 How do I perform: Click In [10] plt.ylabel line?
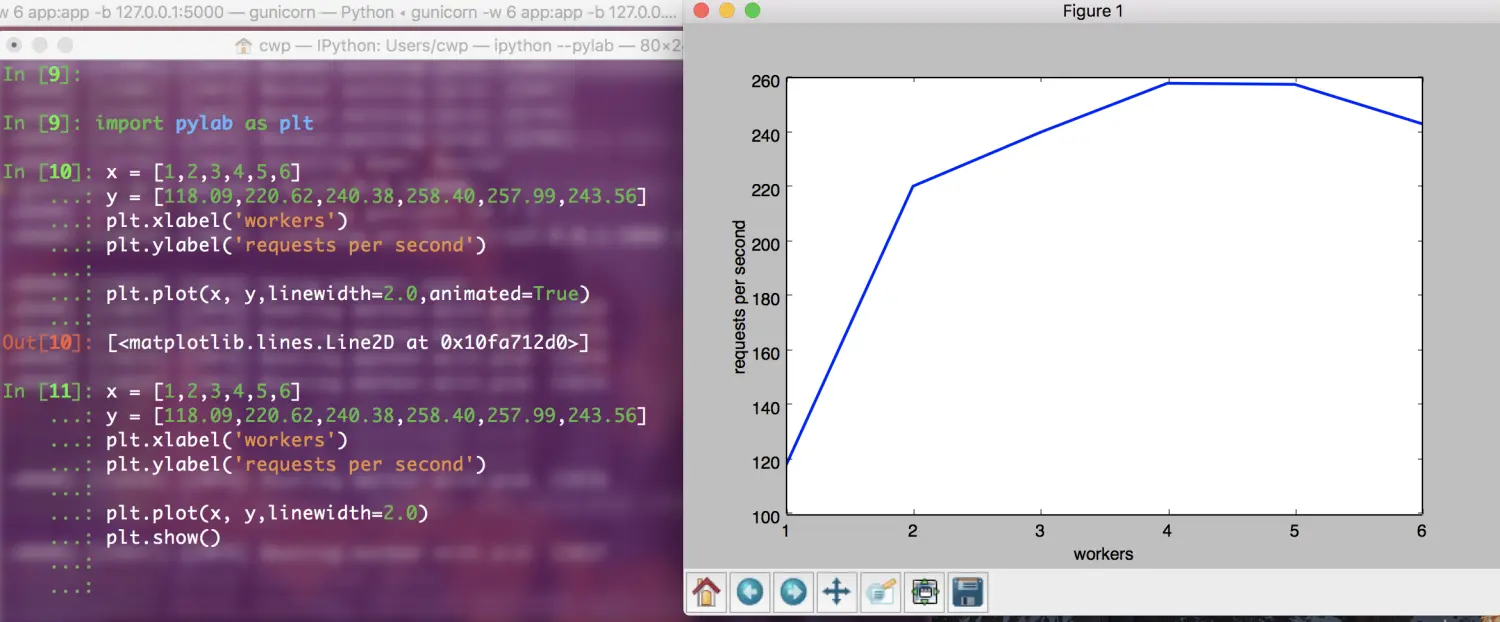tap(296, 245)
